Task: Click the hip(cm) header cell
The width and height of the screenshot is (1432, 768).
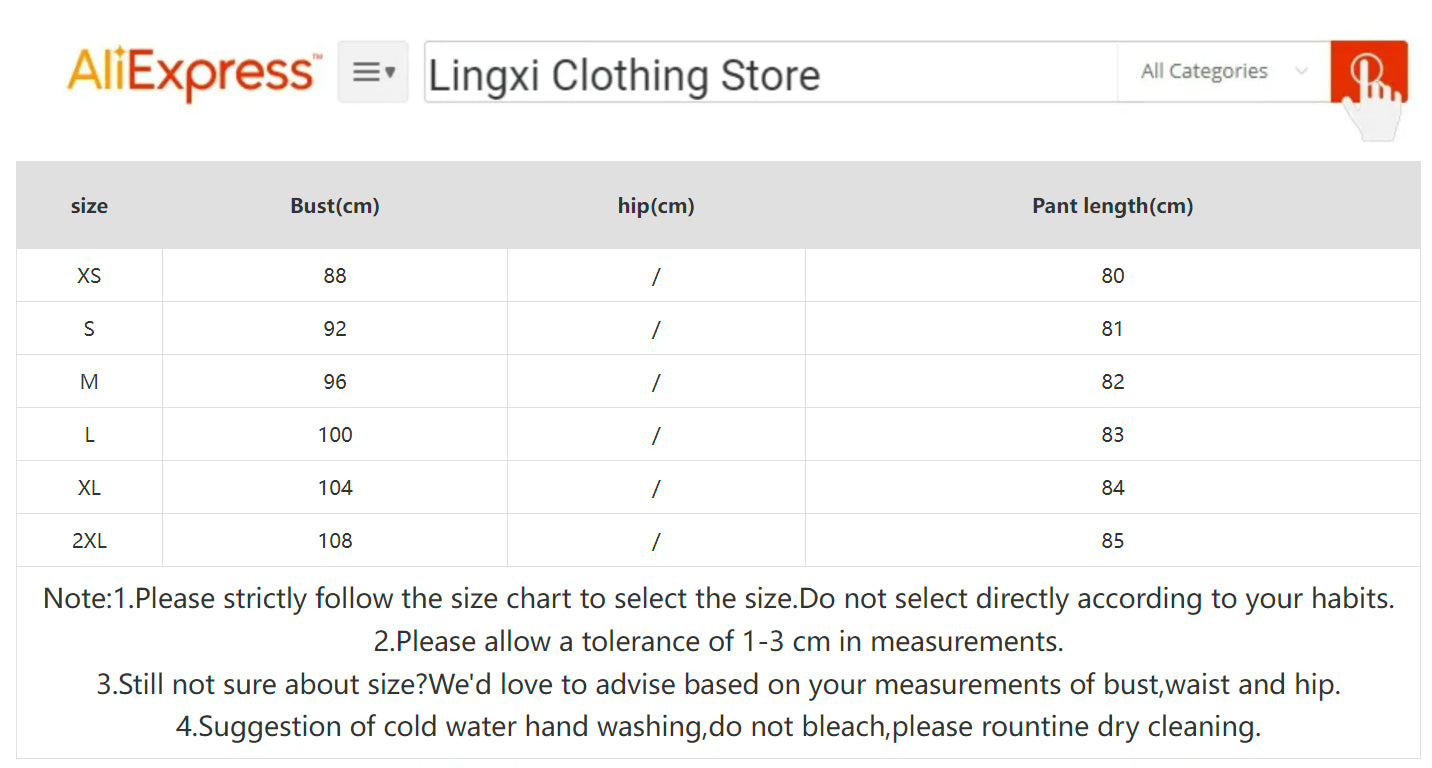Action: [655, 205]
